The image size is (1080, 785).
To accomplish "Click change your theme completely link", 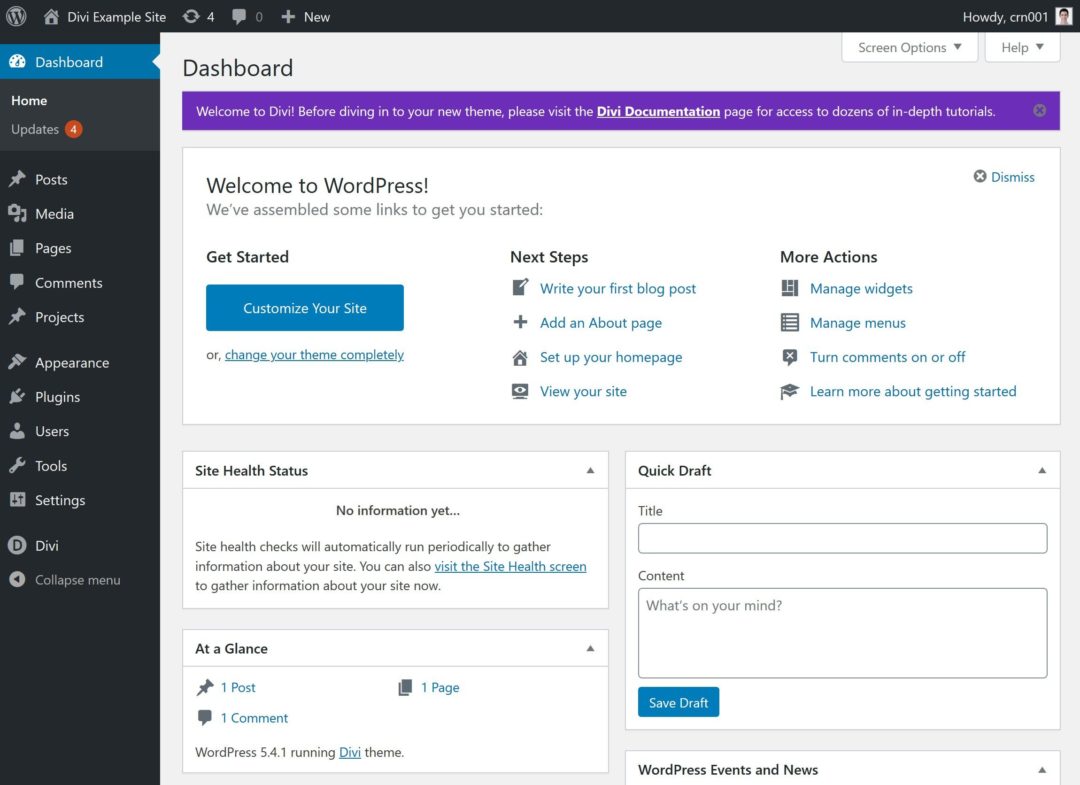I will click(x=314, y=355).
